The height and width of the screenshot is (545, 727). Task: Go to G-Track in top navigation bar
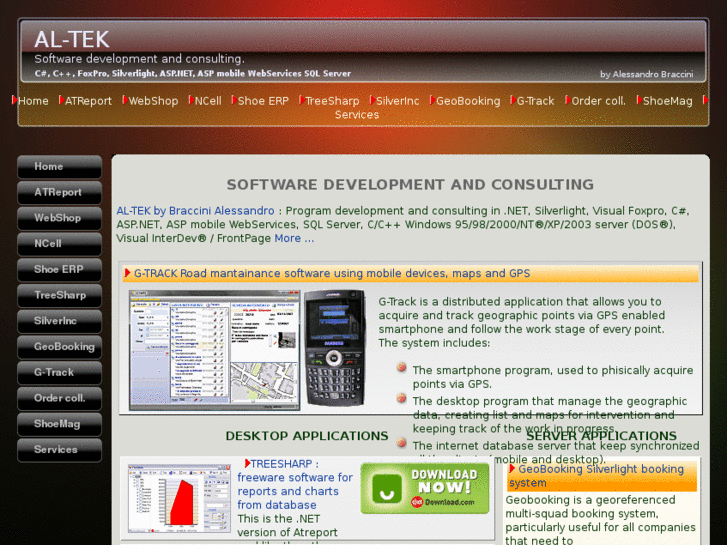coord(535,101)
